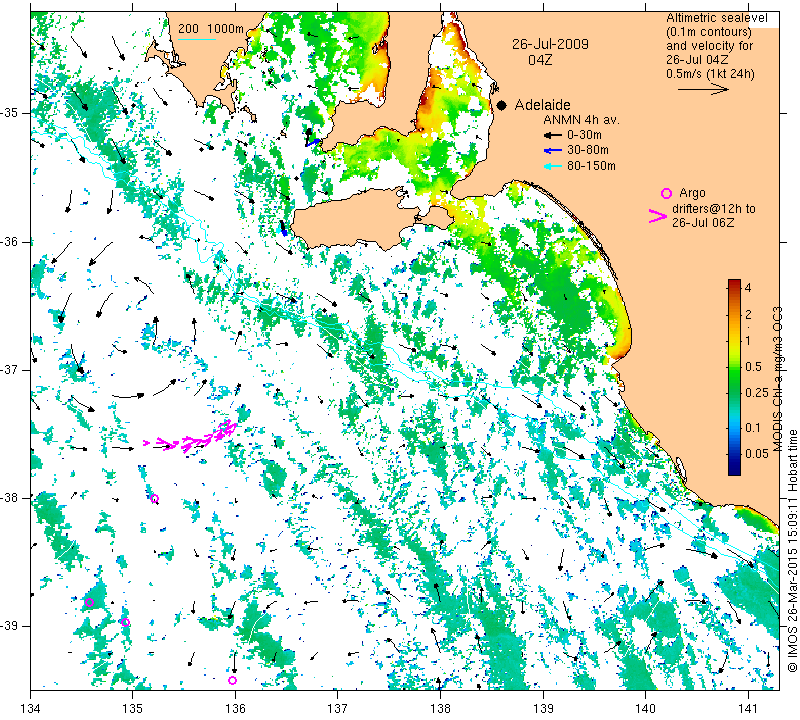Click the Argo float marker near 134.6, -38.8

pos(89,602)
